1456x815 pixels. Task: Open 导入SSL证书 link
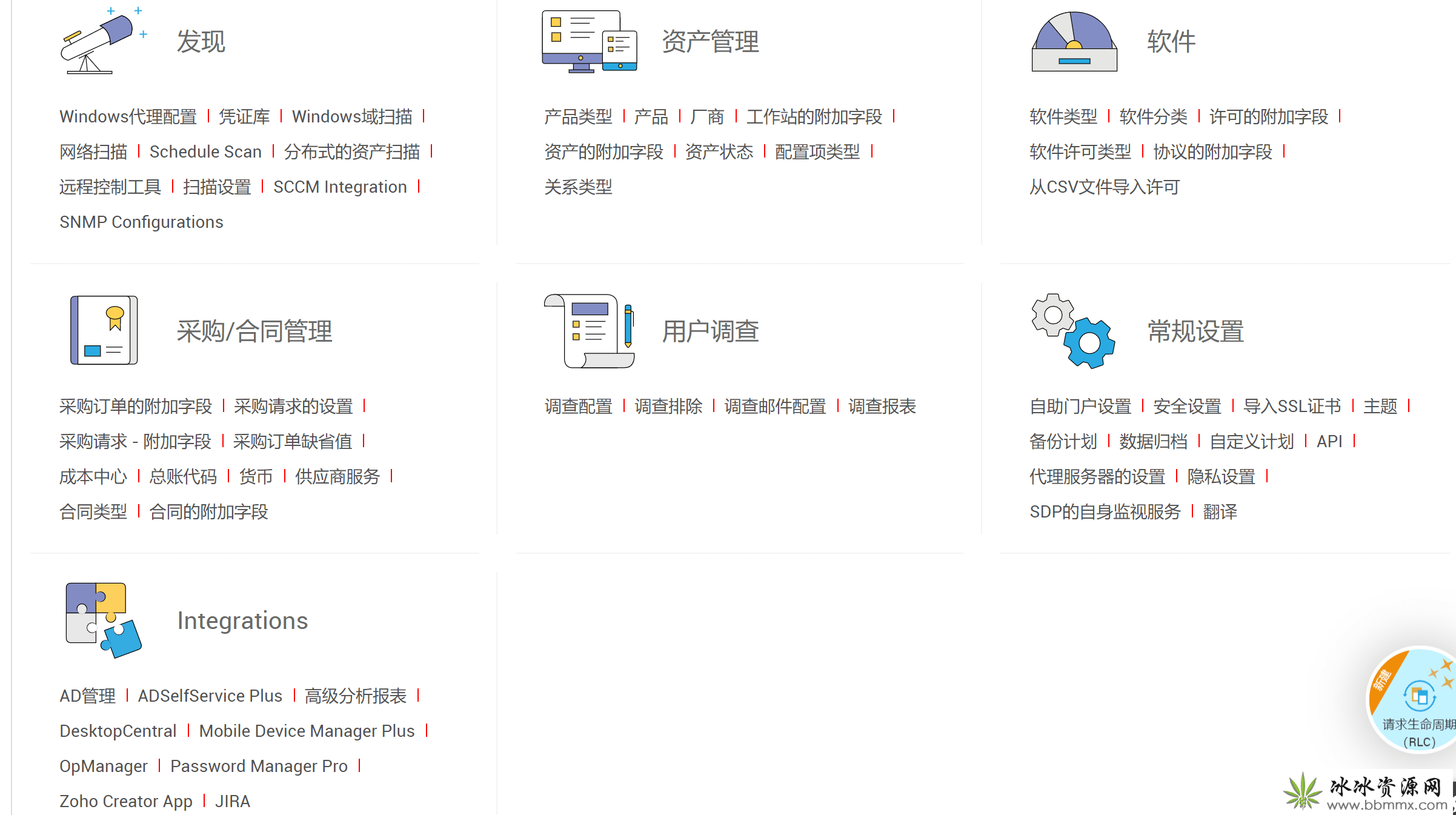(x=1292, y=406)
